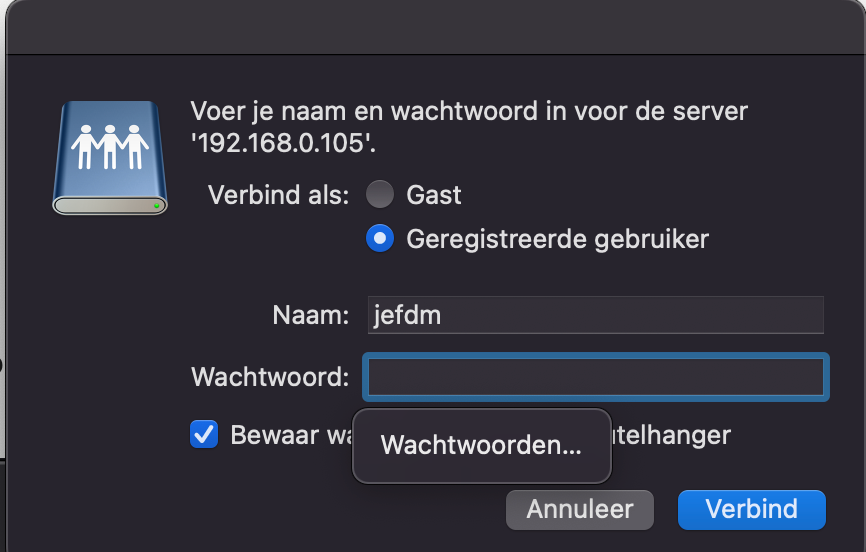
Task: Click the "Wachtwoord:" label
Action: pyautogui.click(x=270, y=377)
